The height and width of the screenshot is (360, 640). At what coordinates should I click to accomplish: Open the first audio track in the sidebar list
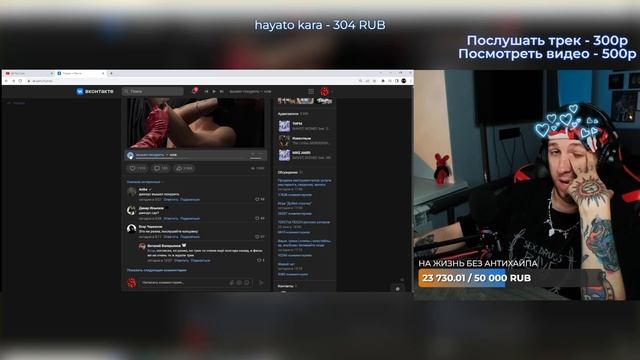coord(305,126)
